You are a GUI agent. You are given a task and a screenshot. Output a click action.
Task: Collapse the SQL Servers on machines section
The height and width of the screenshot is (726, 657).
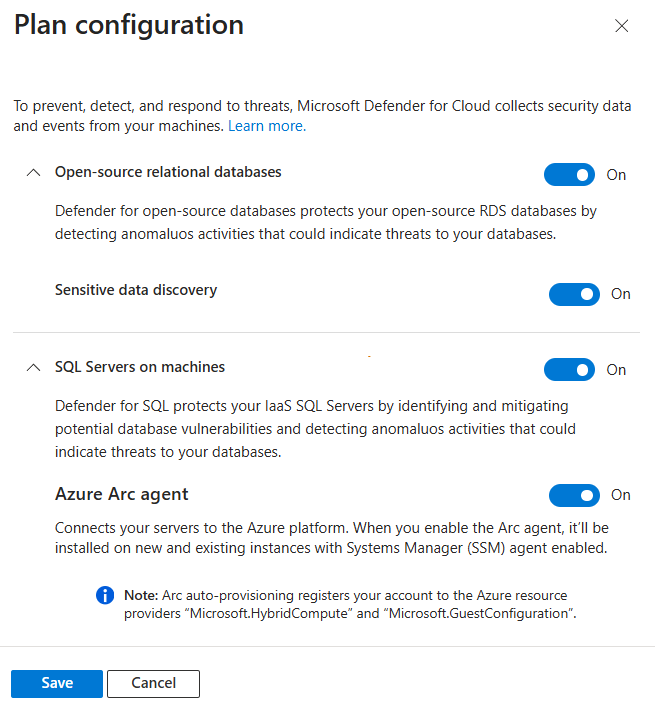click(33, 369)
